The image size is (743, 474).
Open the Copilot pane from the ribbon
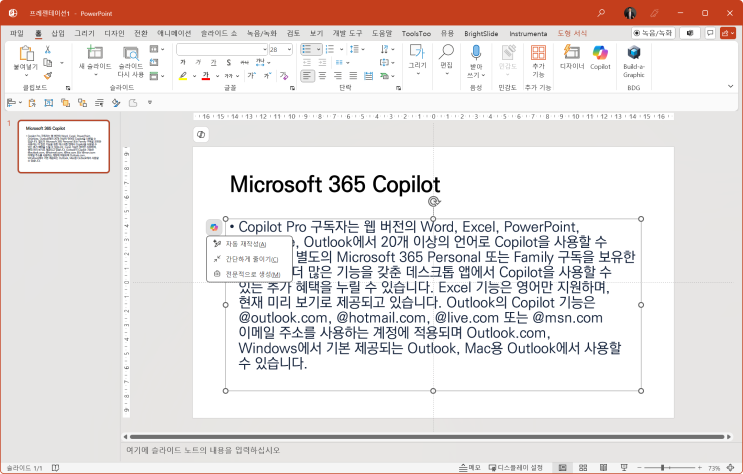click(600, 58)
